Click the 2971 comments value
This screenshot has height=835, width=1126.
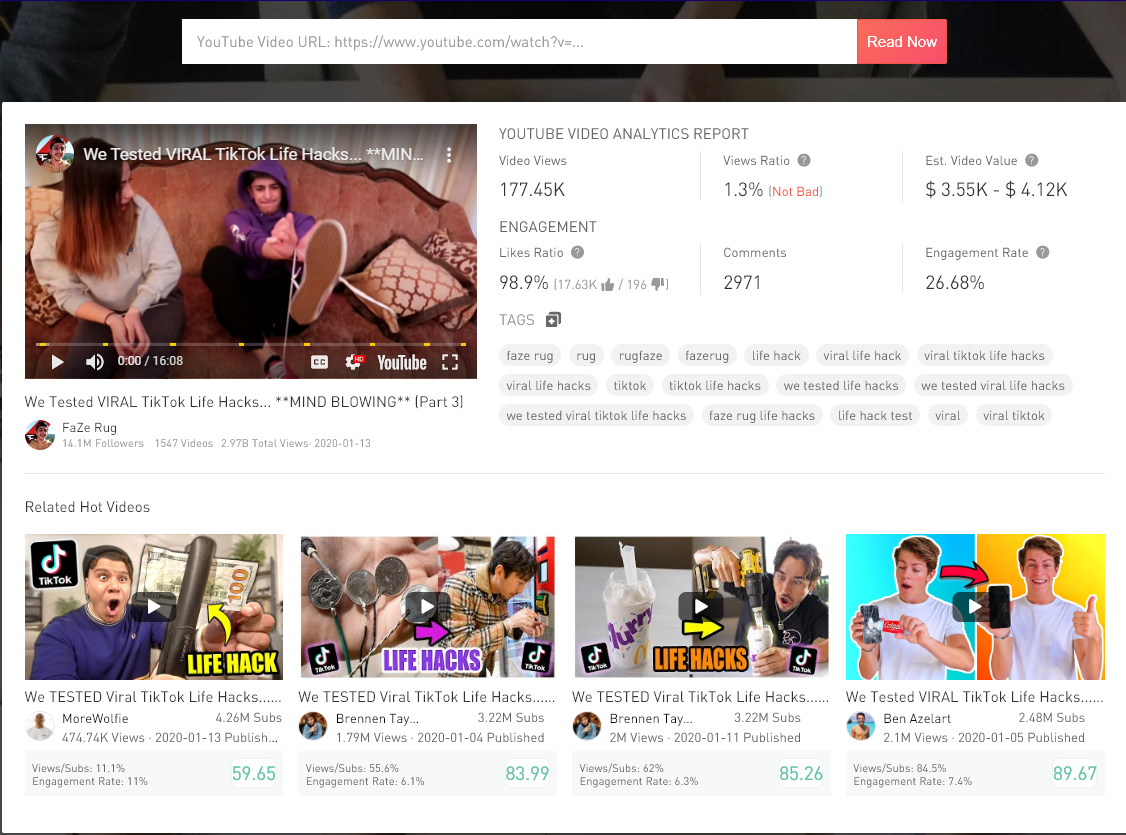742,283
